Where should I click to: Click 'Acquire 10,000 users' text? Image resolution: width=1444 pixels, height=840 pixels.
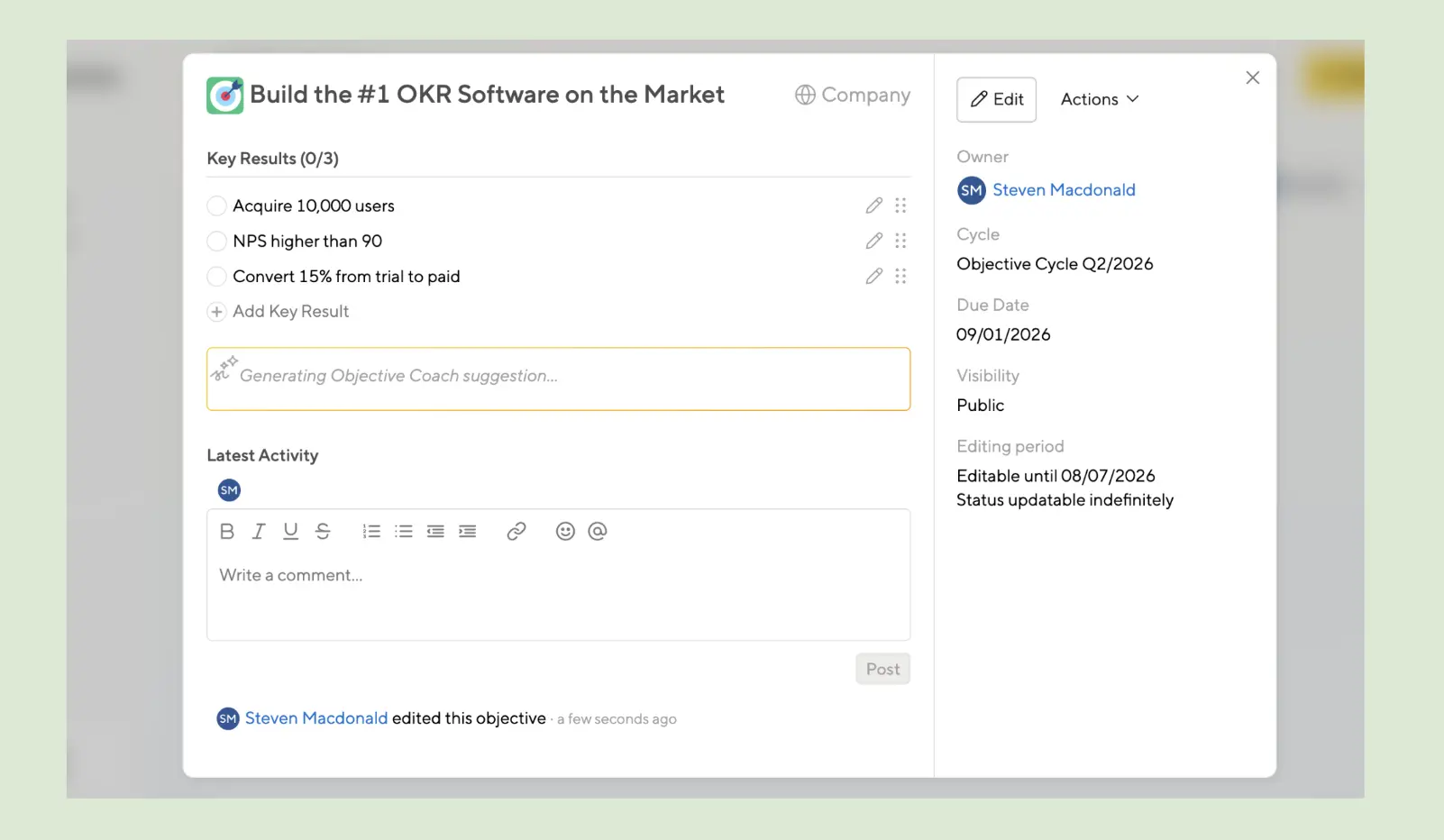tap(314, 205)
